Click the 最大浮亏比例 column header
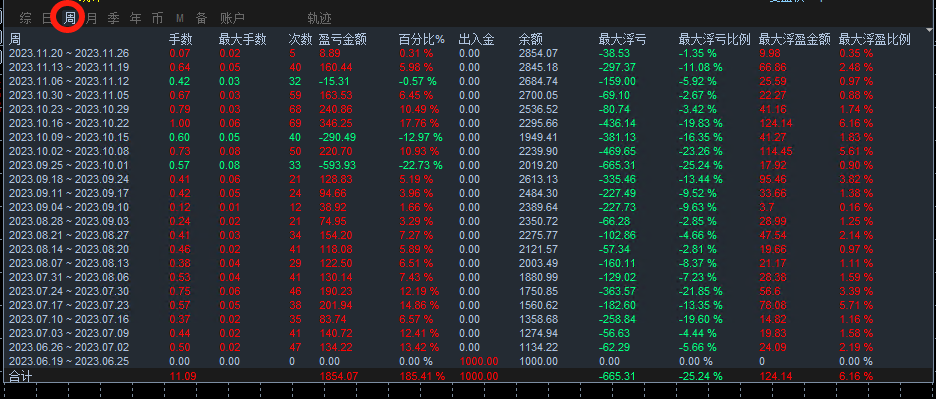The height and width of the screenshot is (399, 936). (x=714, y=40)
